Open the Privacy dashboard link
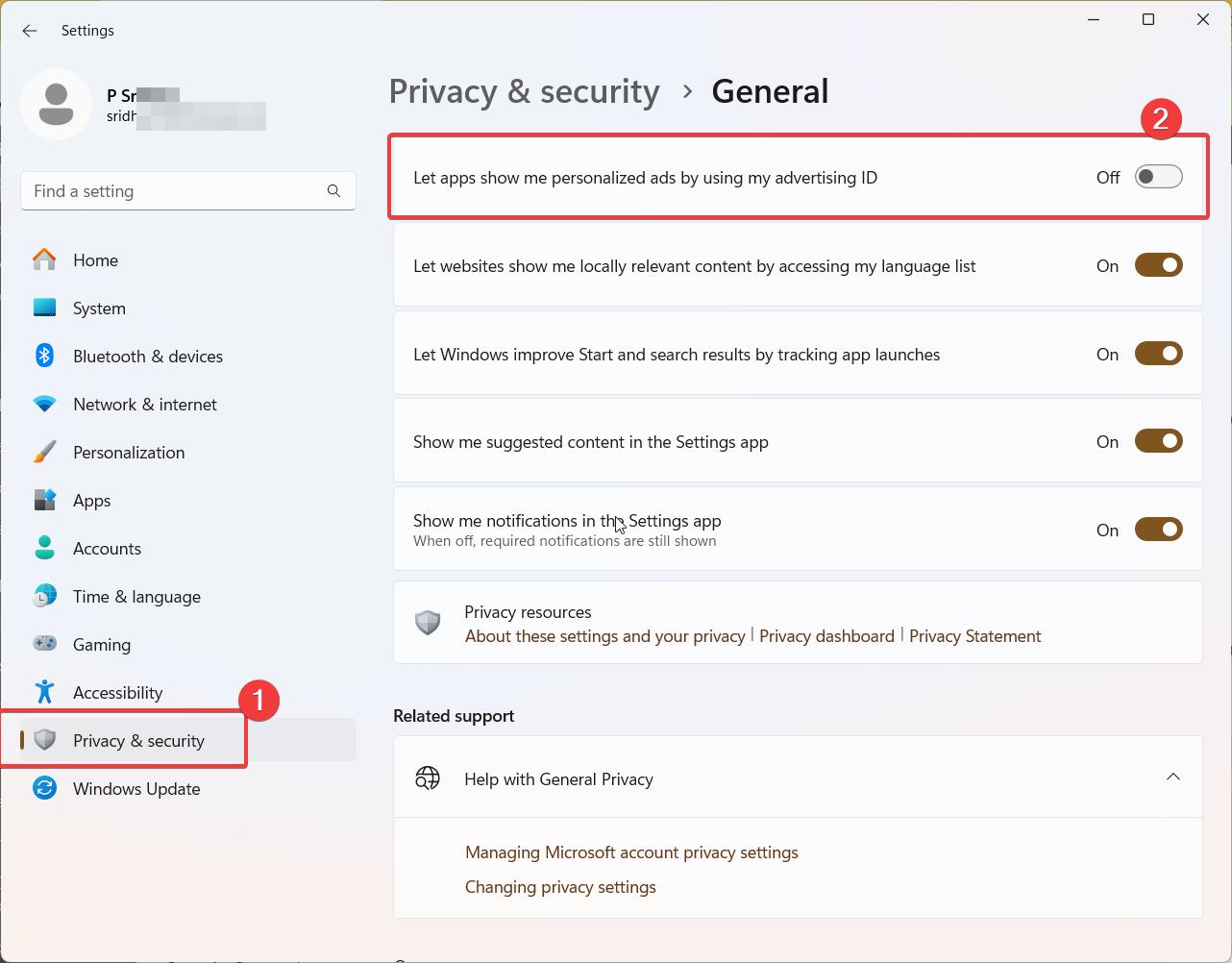The image size is (1232, 963). (826, 636)
